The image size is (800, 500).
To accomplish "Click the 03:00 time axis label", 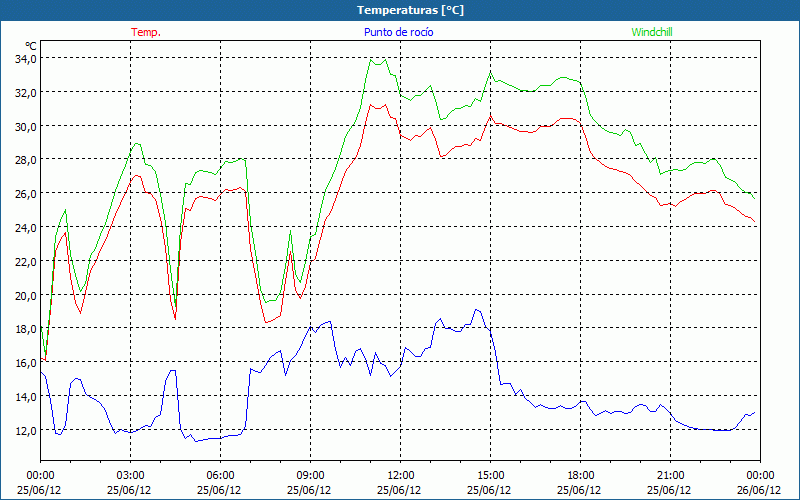I will tap(130, 476).
